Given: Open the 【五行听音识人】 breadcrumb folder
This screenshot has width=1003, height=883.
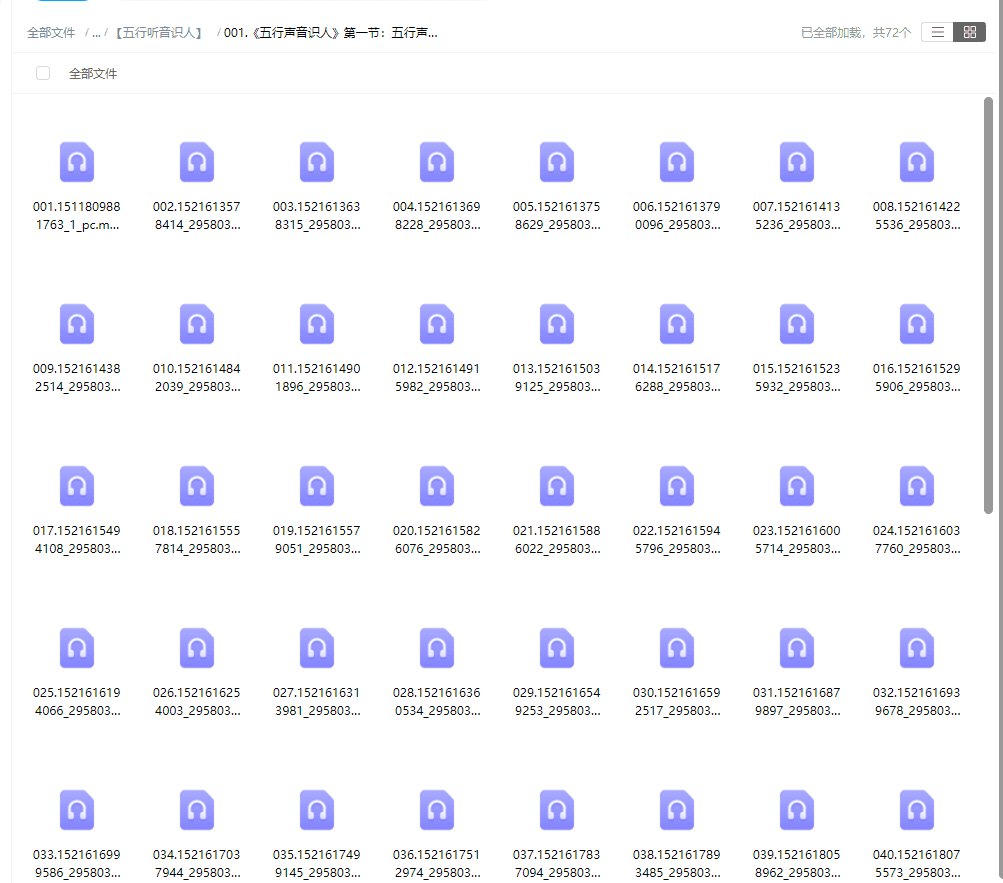Looking at the screenshot, I should pyautogui.click(x=160, y=32).
